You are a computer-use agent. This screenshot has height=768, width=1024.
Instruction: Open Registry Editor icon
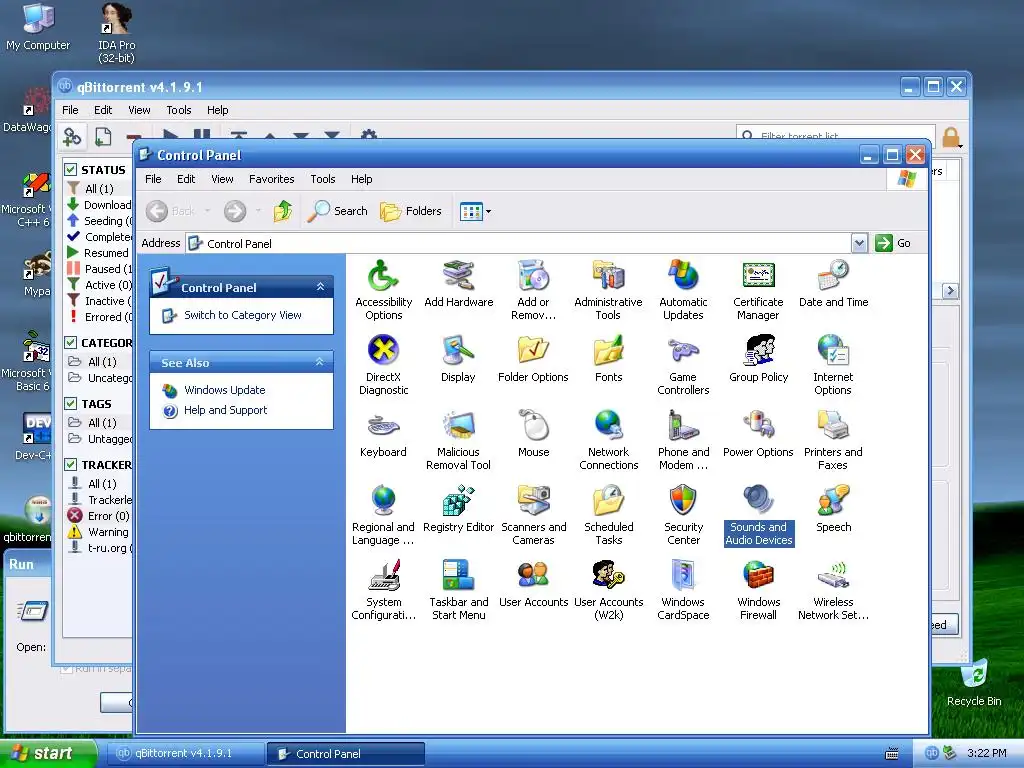tap(458, 509)
